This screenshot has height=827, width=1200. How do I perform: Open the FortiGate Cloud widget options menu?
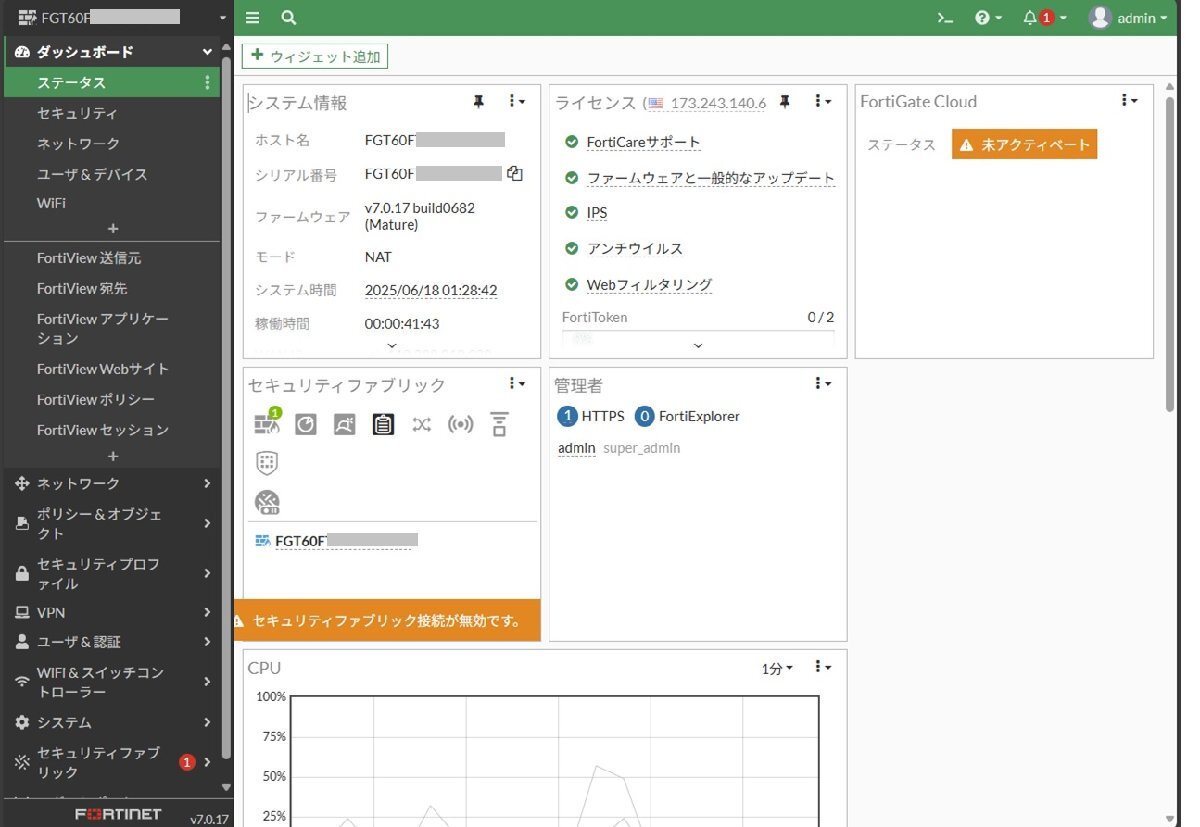tap(1129, 100)
